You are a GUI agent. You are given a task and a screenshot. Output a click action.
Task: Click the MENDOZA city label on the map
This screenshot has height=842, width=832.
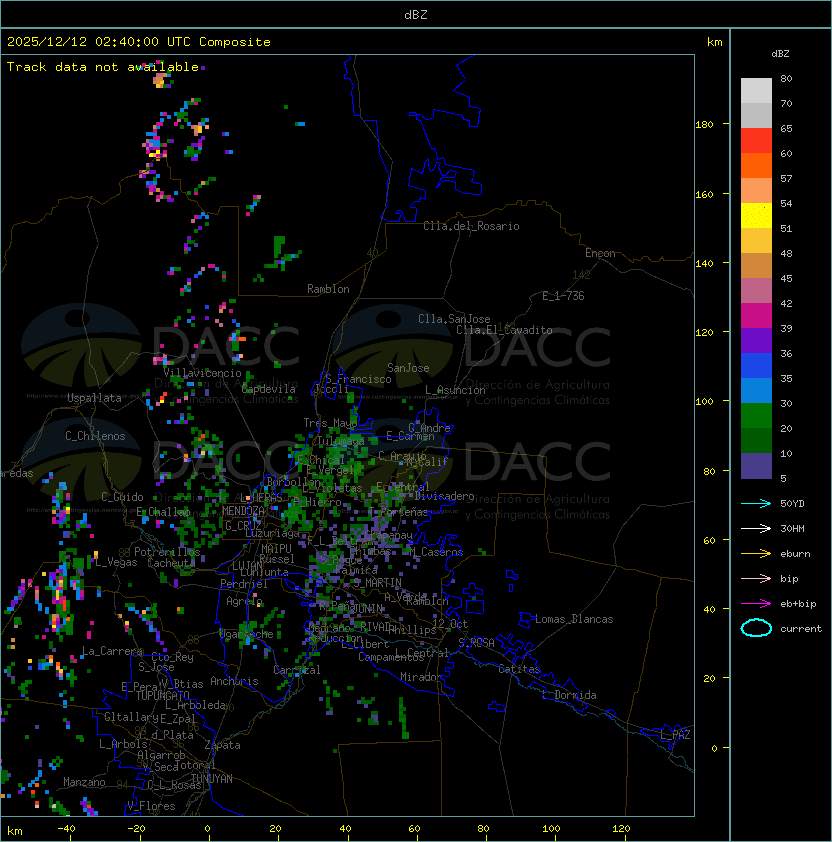point(243,511)
